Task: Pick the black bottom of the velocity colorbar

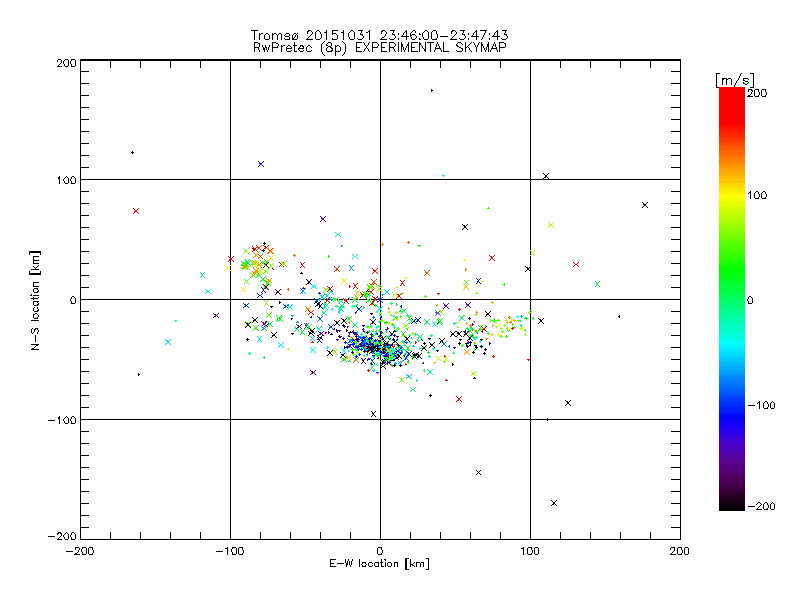Action: [732, 503]
